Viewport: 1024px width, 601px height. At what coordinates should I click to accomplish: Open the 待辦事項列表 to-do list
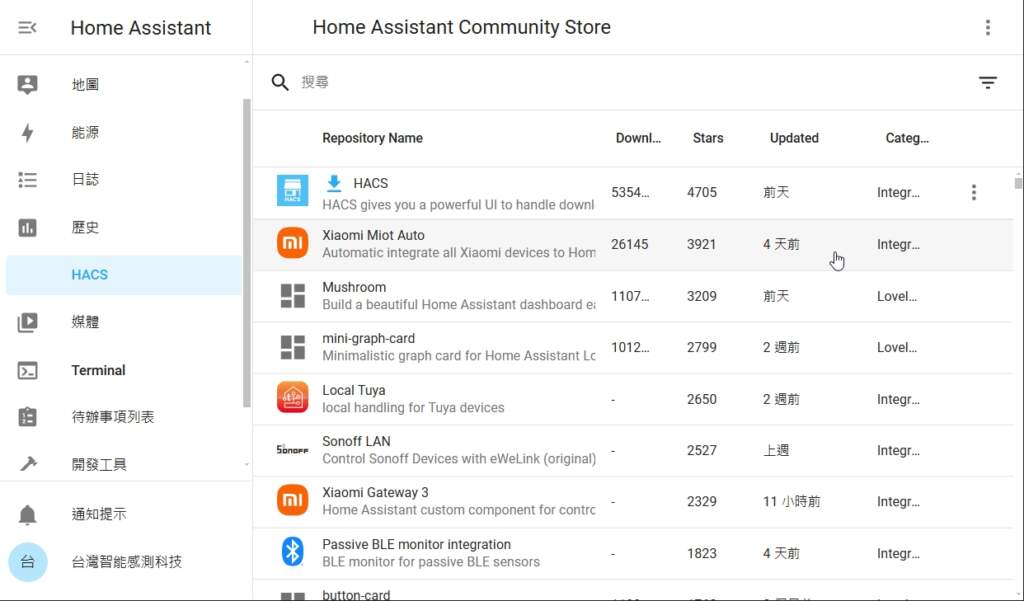pos(112,417)
